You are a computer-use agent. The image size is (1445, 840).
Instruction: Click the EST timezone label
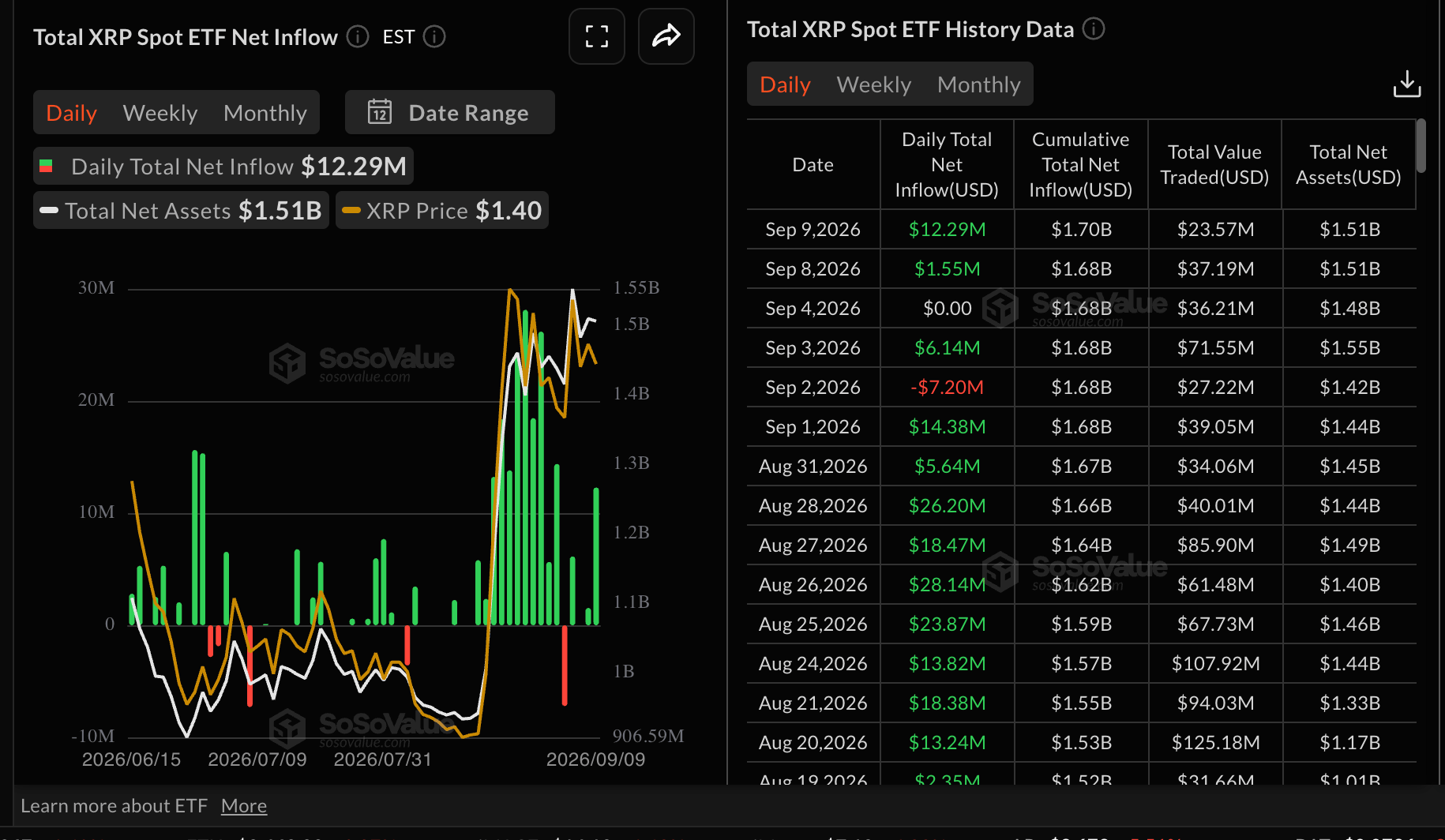(398, 37)
